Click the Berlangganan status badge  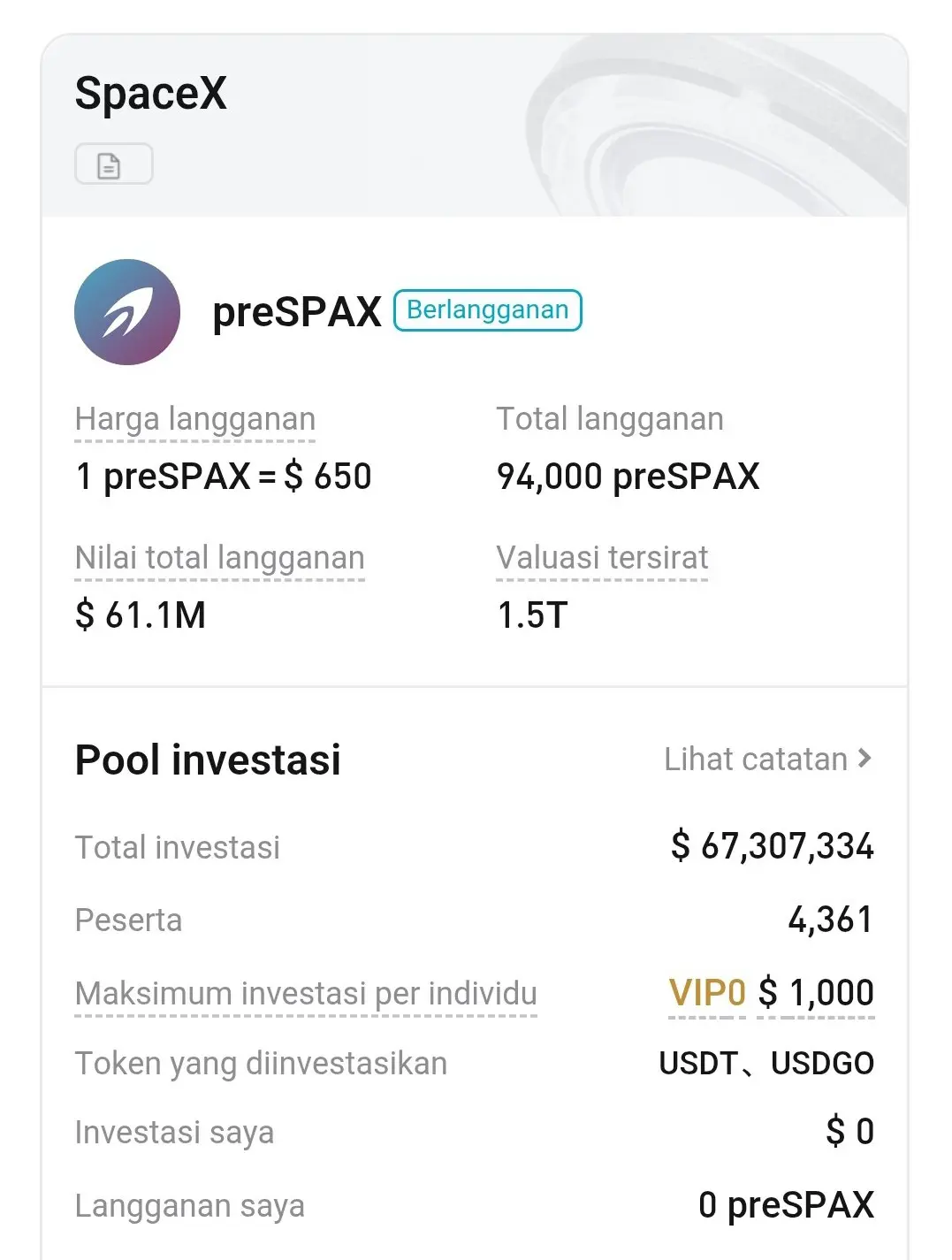pyautogui.click(x=487, y=310)
